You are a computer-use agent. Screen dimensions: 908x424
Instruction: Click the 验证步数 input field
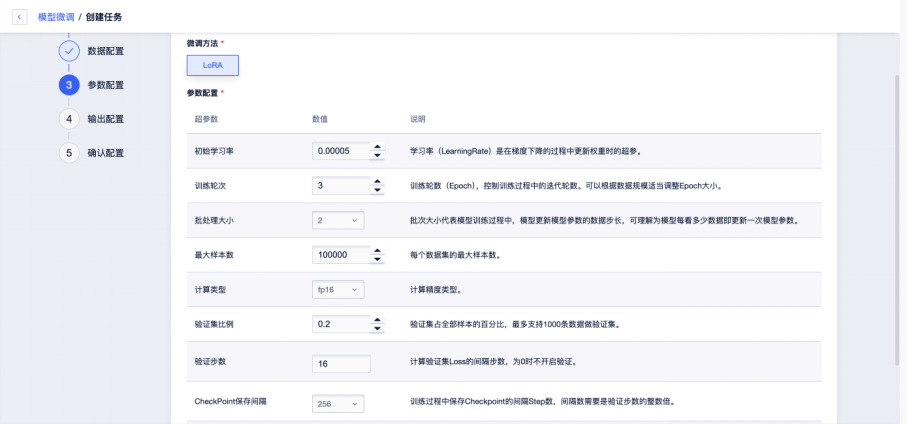pyautogui.click(x=341, y=364)
